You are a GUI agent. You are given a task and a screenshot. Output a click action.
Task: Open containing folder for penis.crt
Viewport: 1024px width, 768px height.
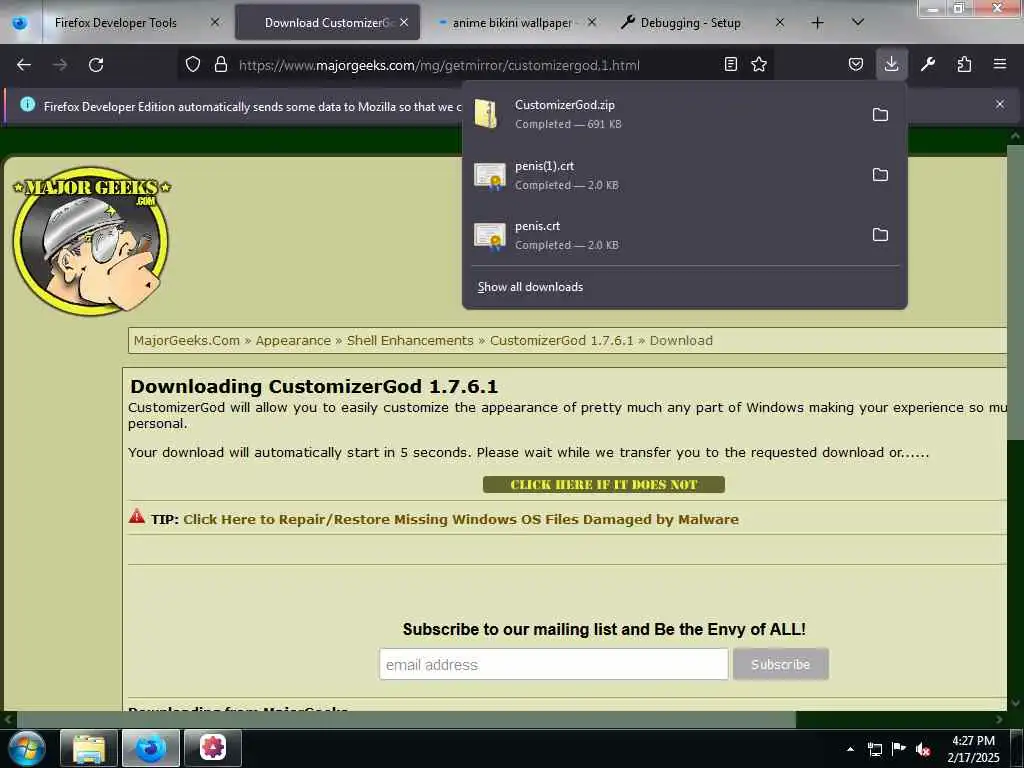tap(880, 234)
